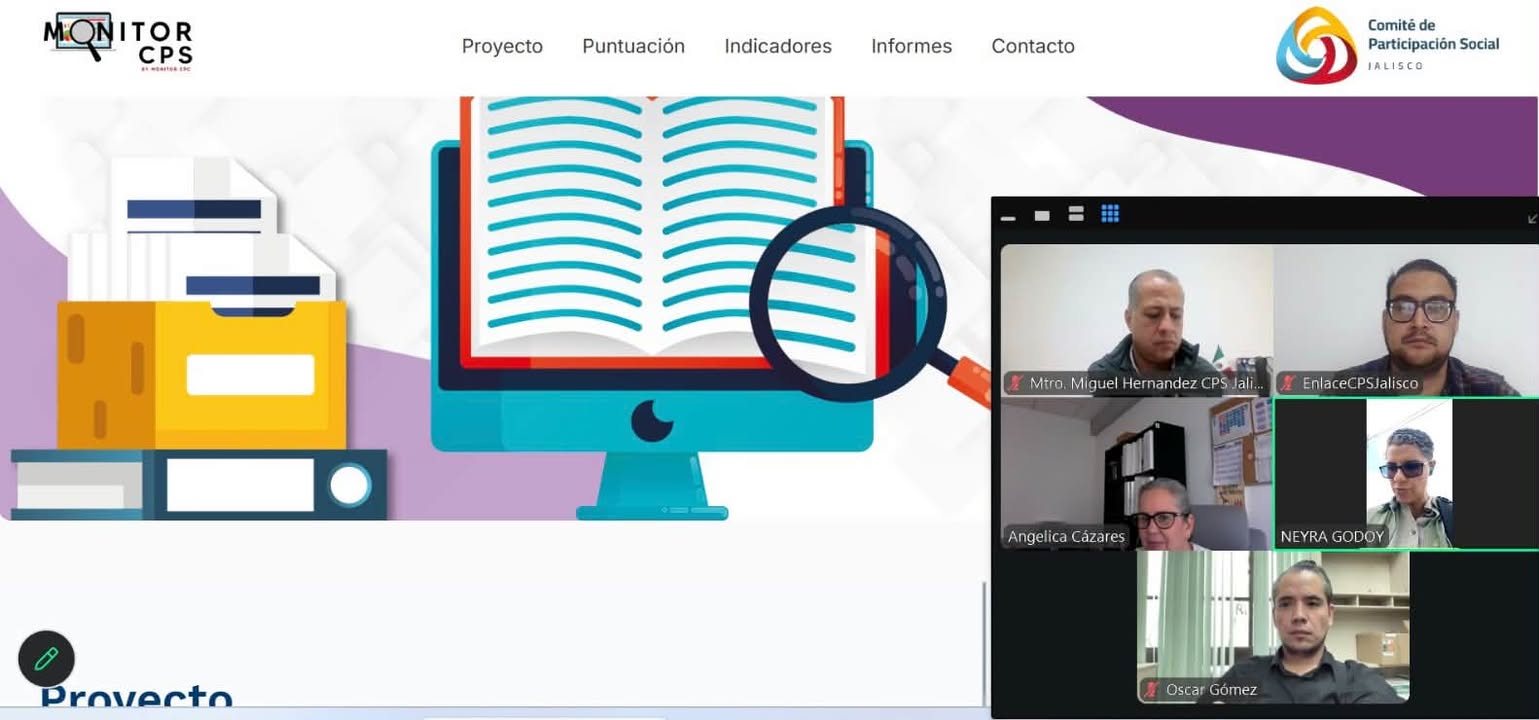Switch video panel to single-tile speaker view
This screenshot has height=720, width=1539.
pyautogui.click(x=1042, y=215)
